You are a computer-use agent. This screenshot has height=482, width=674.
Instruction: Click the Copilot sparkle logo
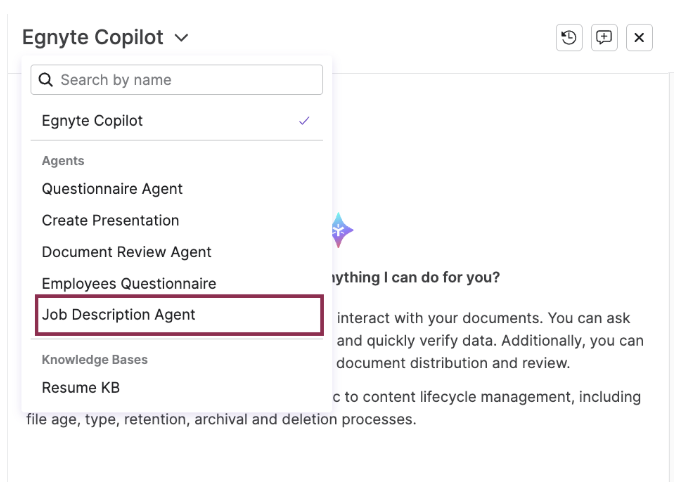click(x=341, y=230)
